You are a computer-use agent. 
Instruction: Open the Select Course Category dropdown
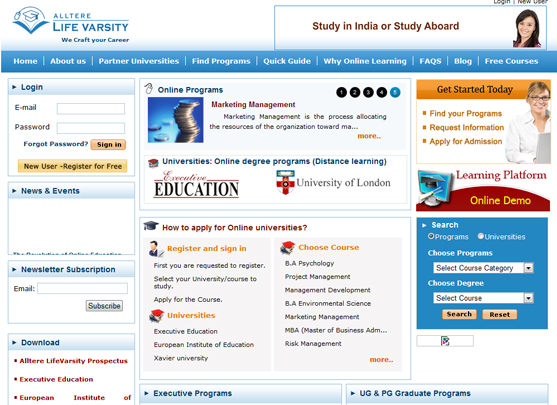(483, 268)
